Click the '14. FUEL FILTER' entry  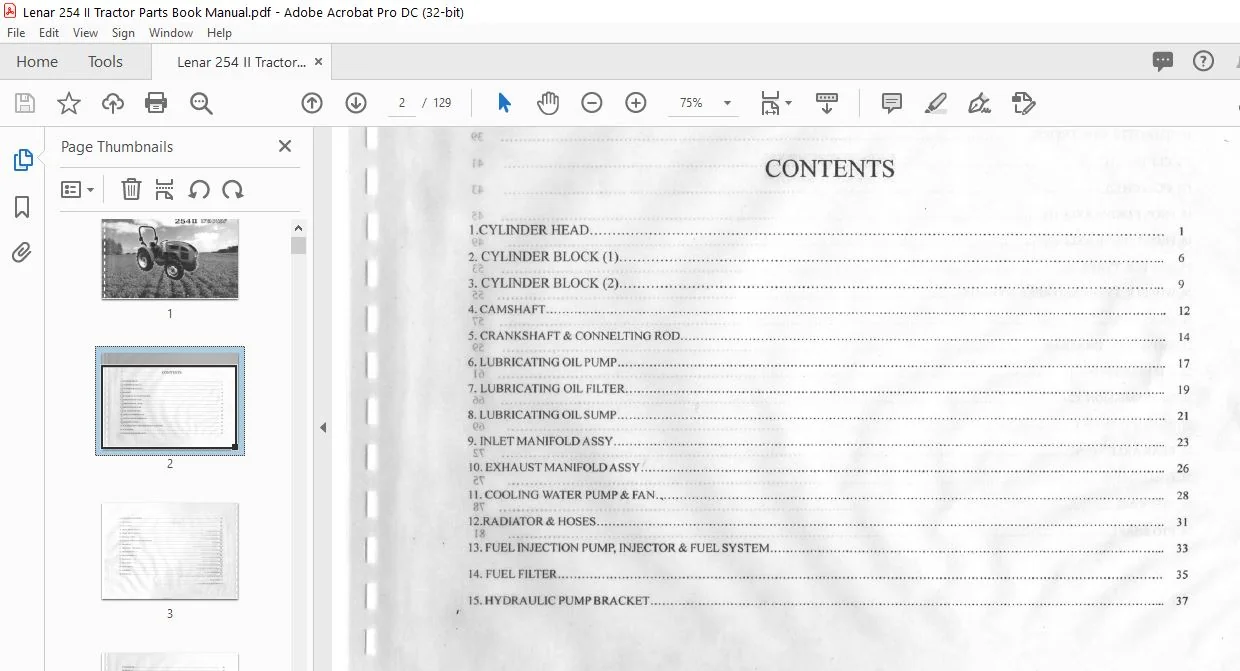point(512,575)
